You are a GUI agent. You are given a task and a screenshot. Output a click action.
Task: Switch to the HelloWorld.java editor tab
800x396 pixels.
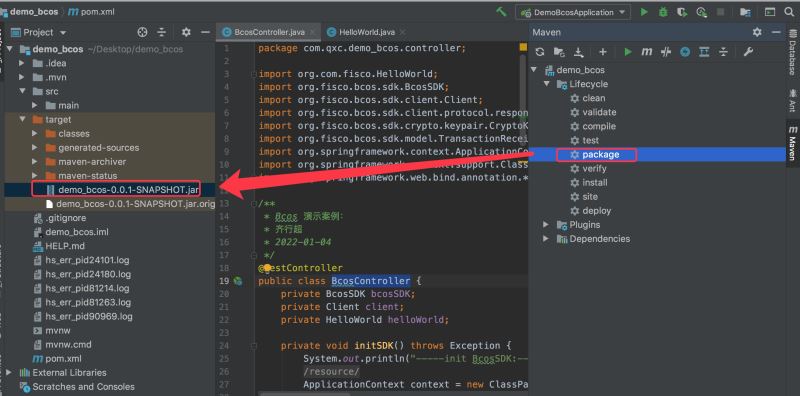(361, 32)
